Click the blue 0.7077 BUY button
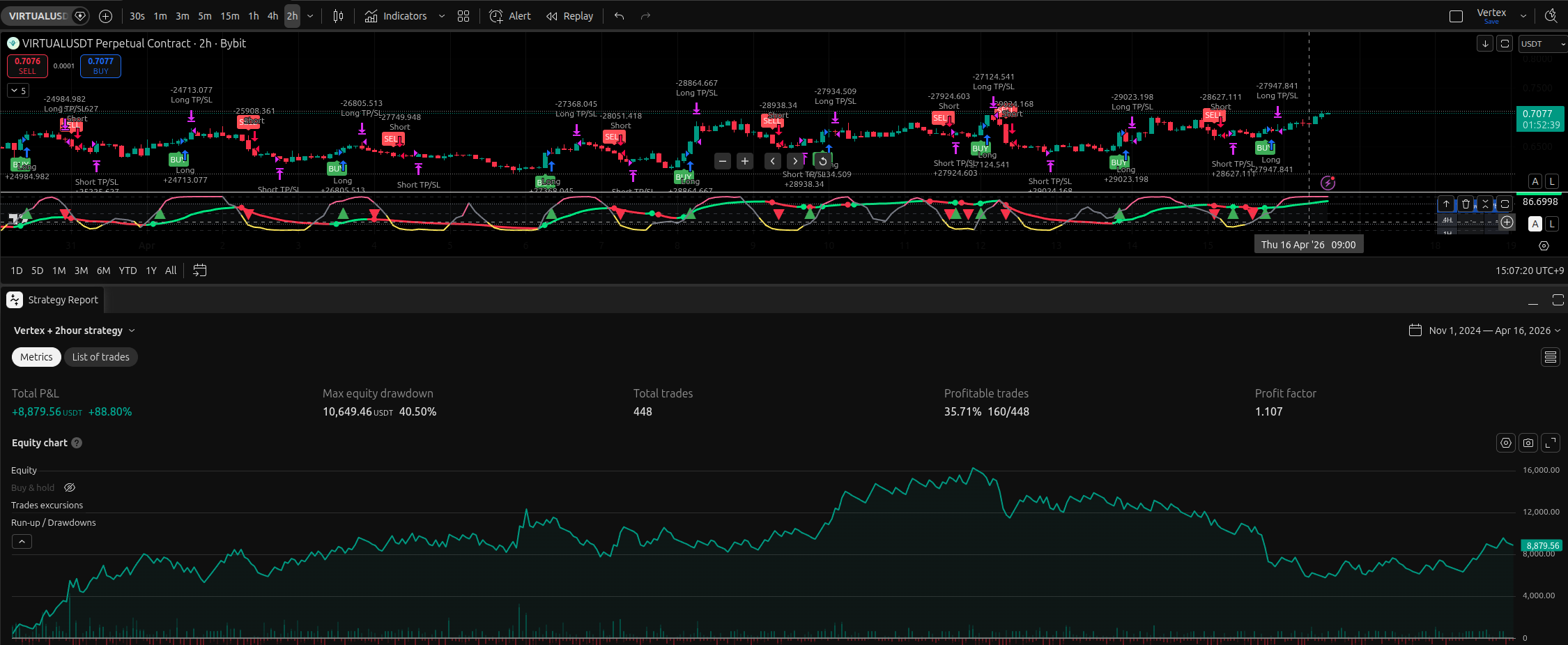 (100, 66)
